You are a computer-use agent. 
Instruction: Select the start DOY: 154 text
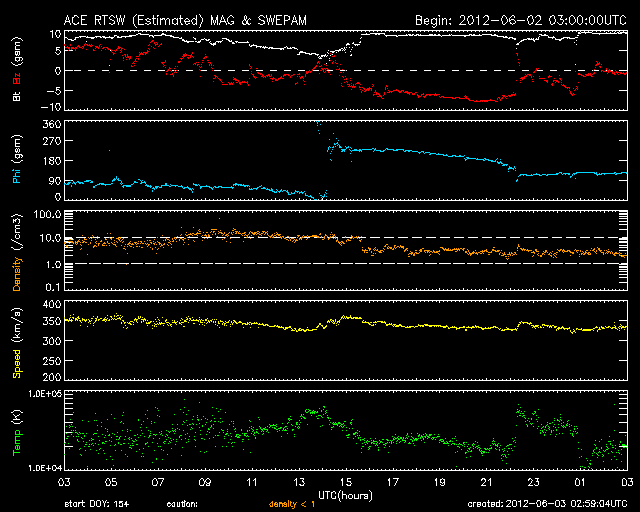coord(97,504)
